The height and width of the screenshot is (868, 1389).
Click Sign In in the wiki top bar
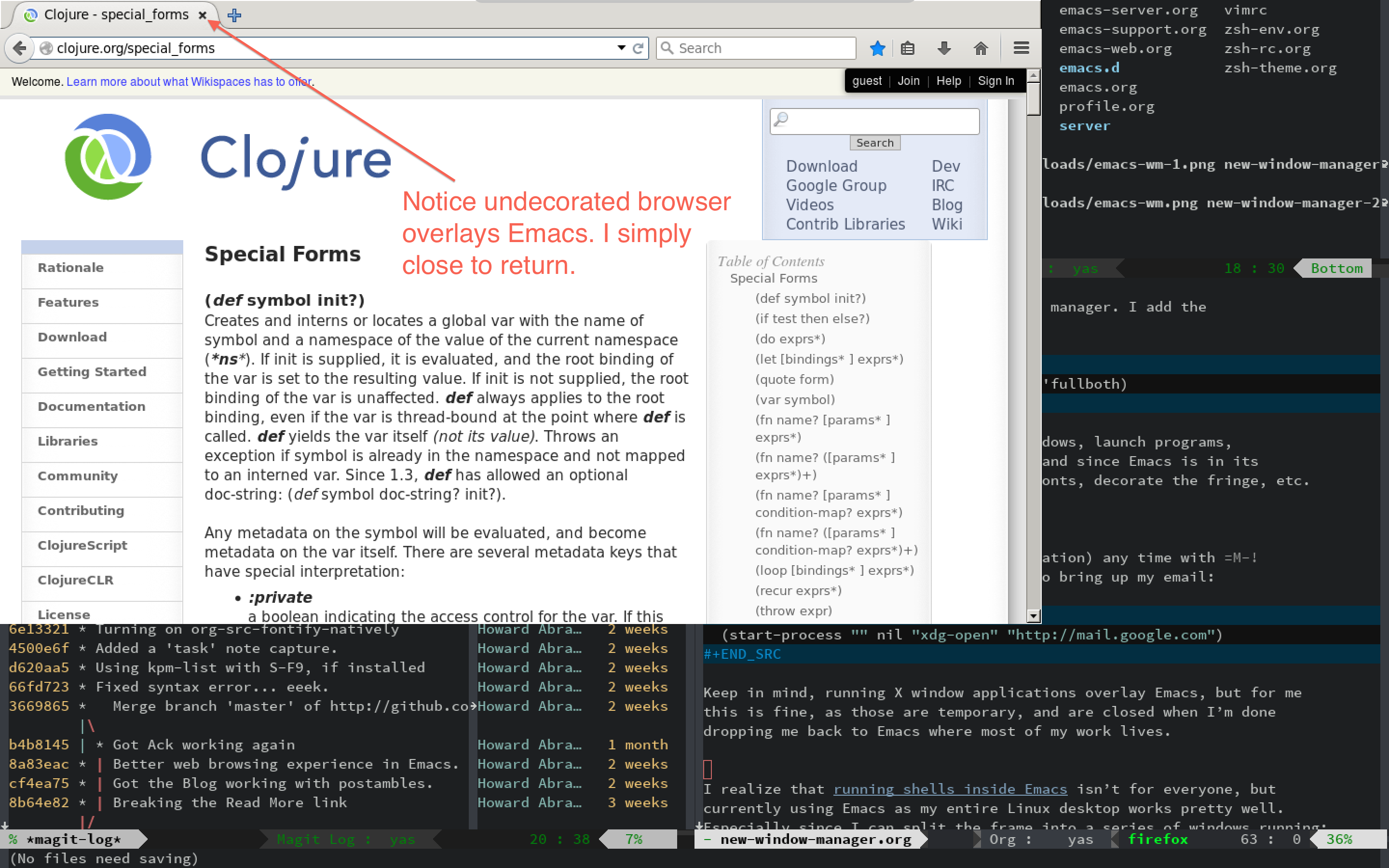point(996,81)
